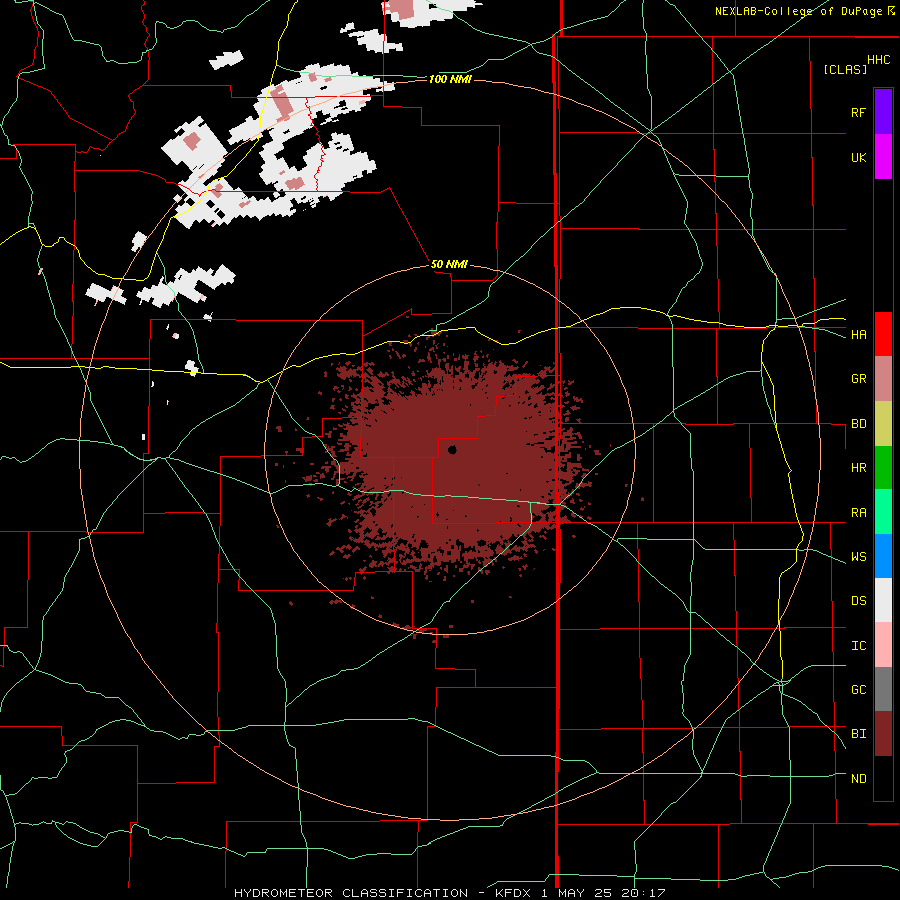Click the WS blue legend swatch

[883, 556]
